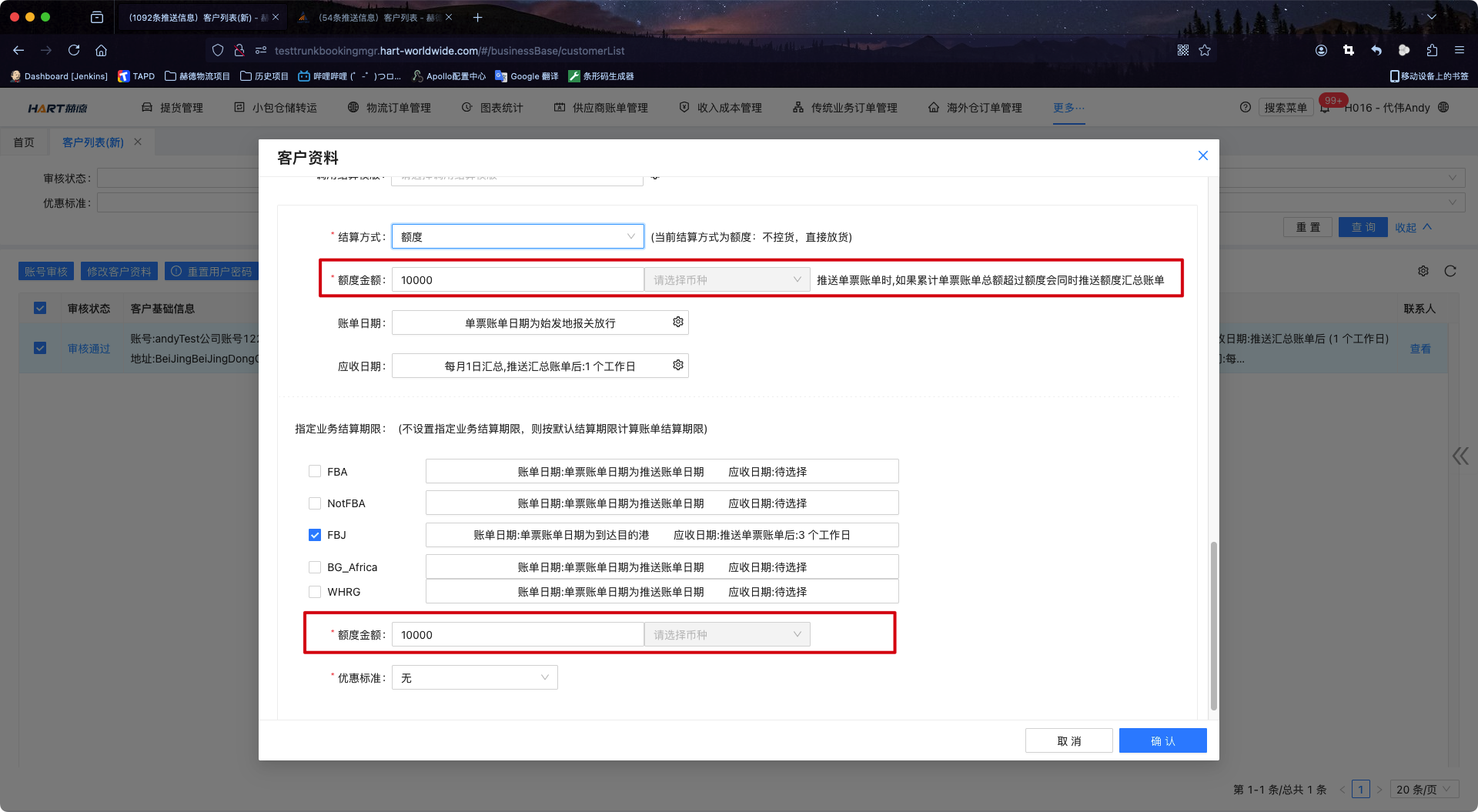The height and width of the screenshot is (812, 1478).
Task: Close the 客户资料 dialog with X
Action: click(1202, 155)
